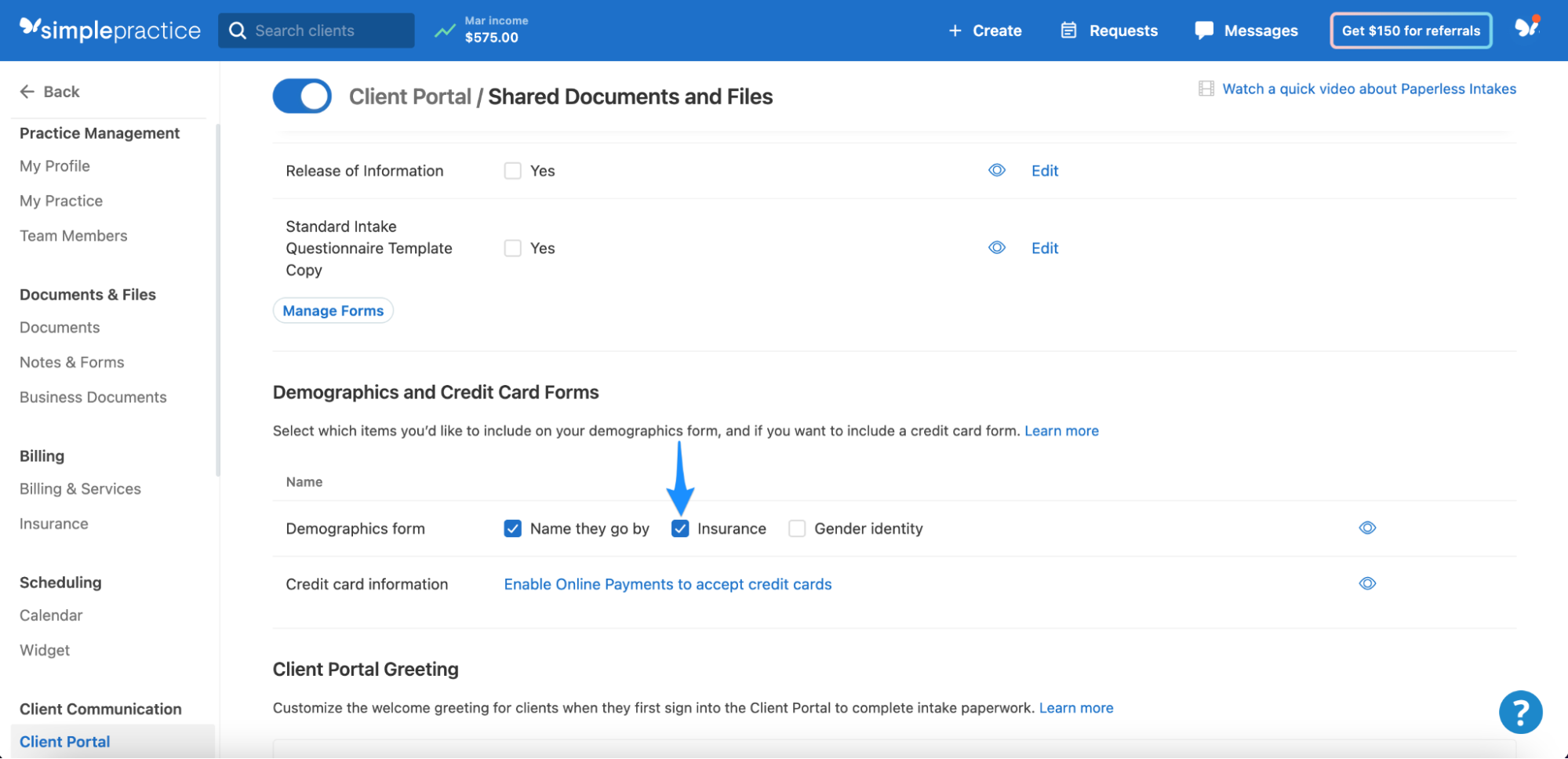This screenshot has width=1568, height=759.
Task: Select Notes & Forms in the sidebar
Action: [x=71, y=362]
